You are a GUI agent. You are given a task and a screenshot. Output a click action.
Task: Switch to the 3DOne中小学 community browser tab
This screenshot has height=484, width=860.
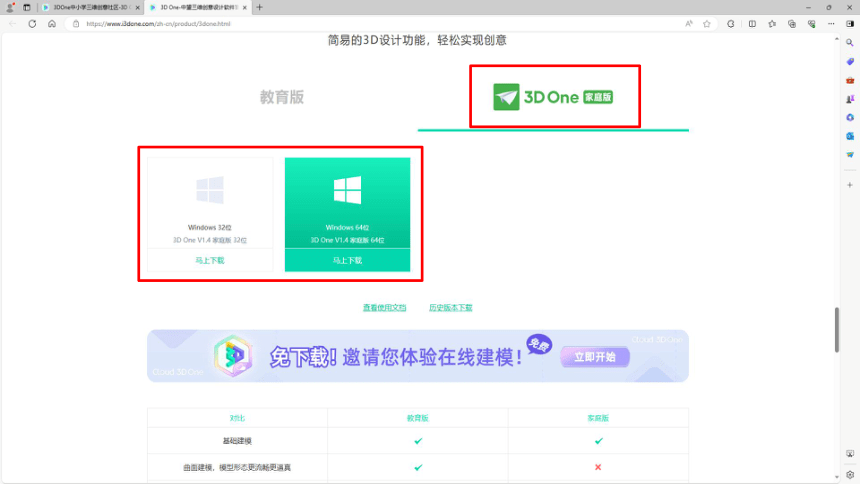pos(91,8)
